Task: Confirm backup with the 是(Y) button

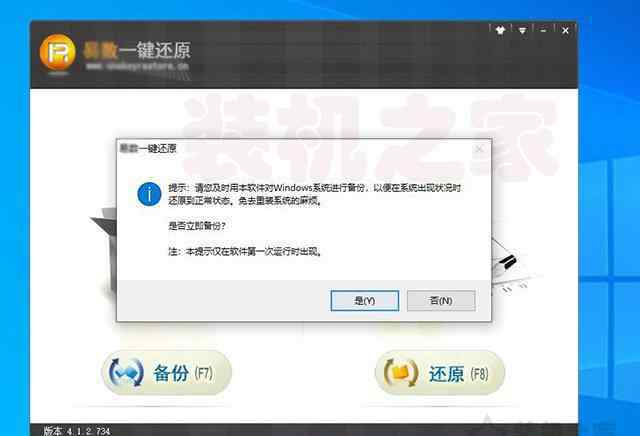Action: pyautogui.click(x=364, y=301)
